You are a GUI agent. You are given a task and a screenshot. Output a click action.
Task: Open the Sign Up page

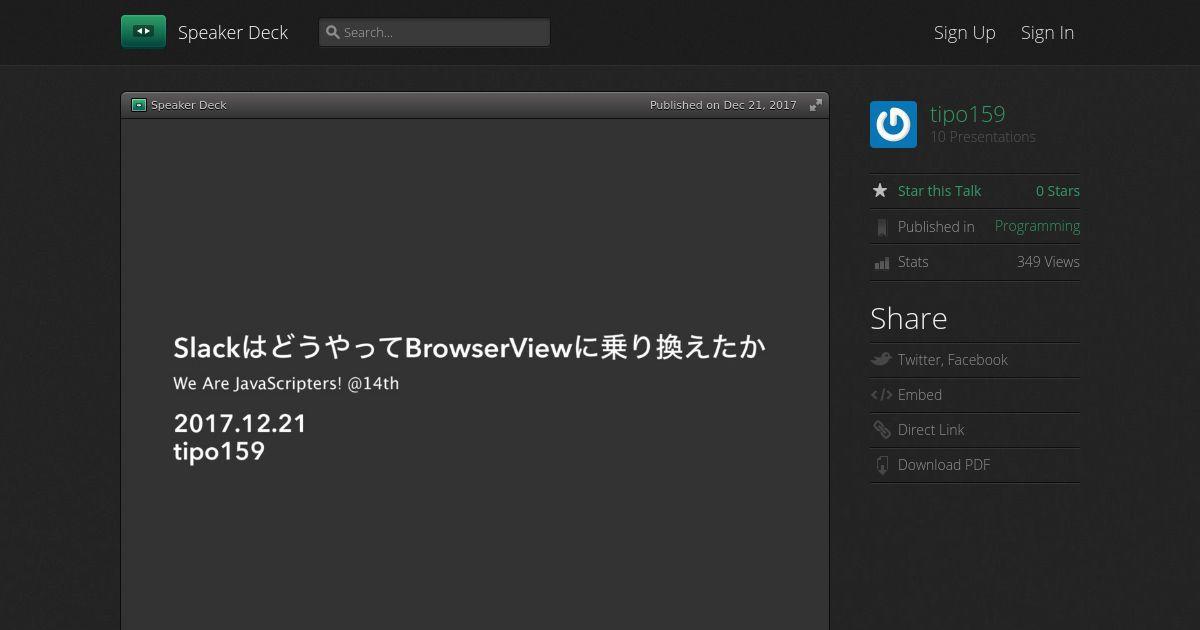coord(965,32)
